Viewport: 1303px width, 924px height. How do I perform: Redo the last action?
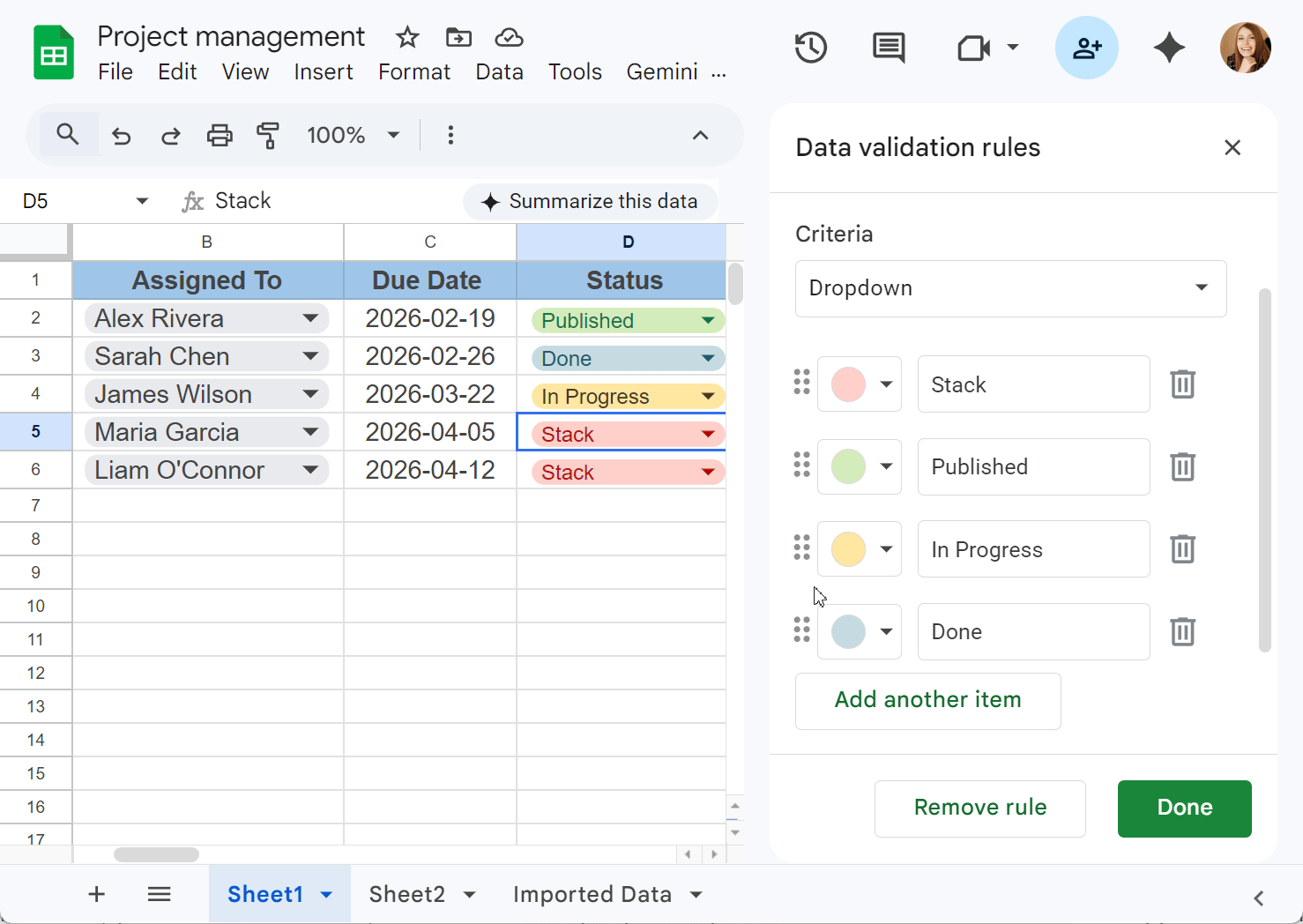(170, 136)
